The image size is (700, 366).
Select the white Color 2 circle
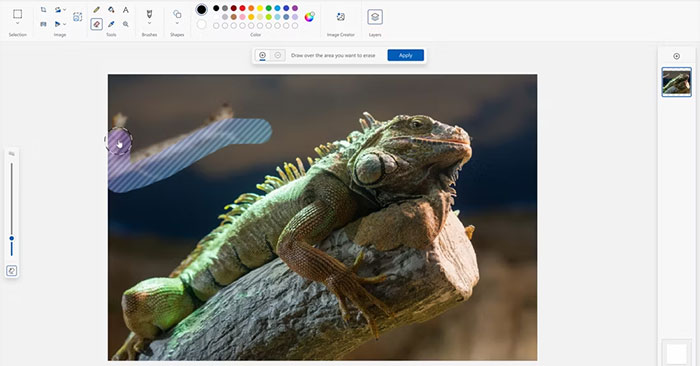(202, 24)
